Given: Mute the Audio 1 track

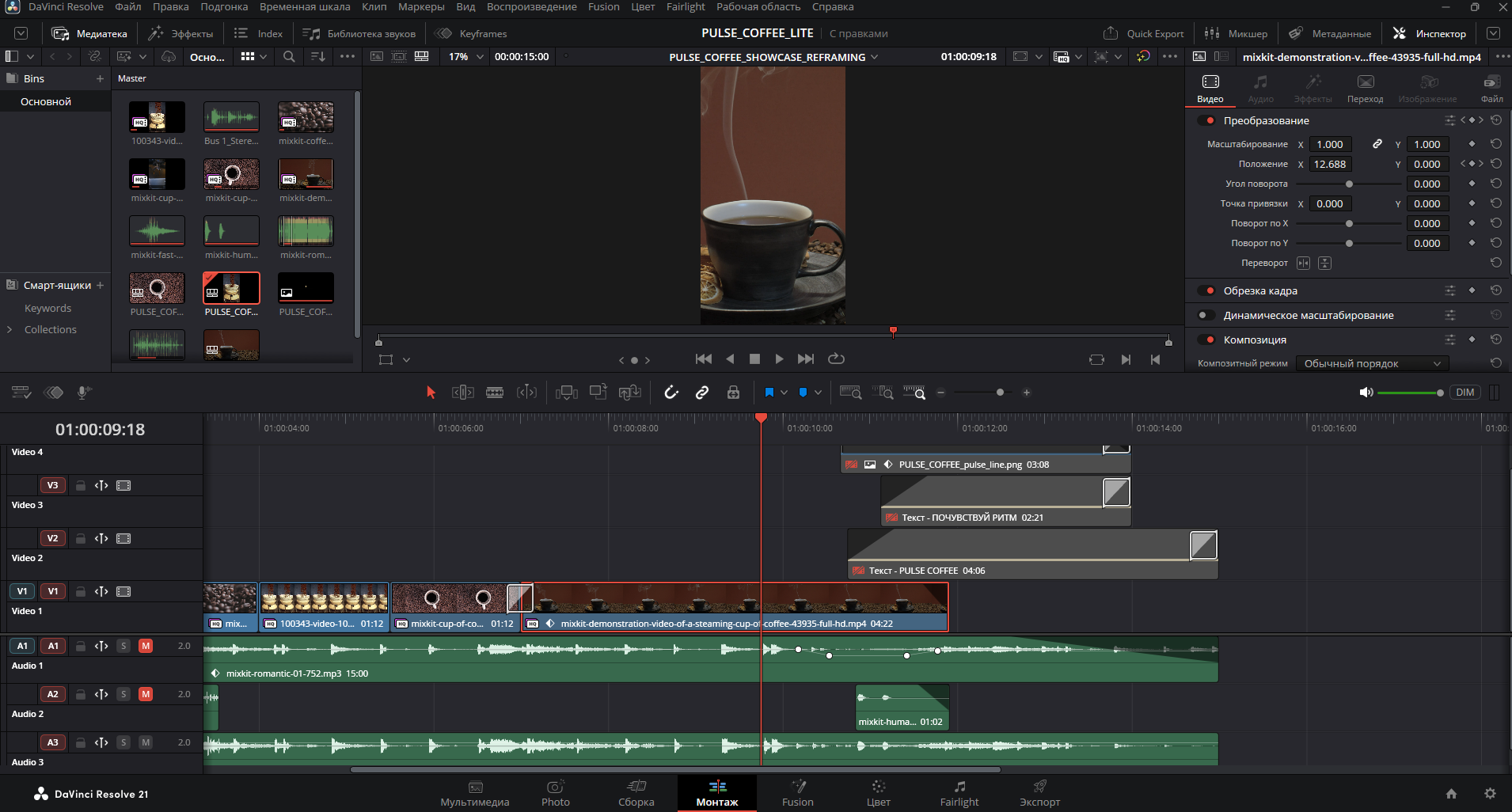Looking at the screenshot, I should tap(146, 646).
